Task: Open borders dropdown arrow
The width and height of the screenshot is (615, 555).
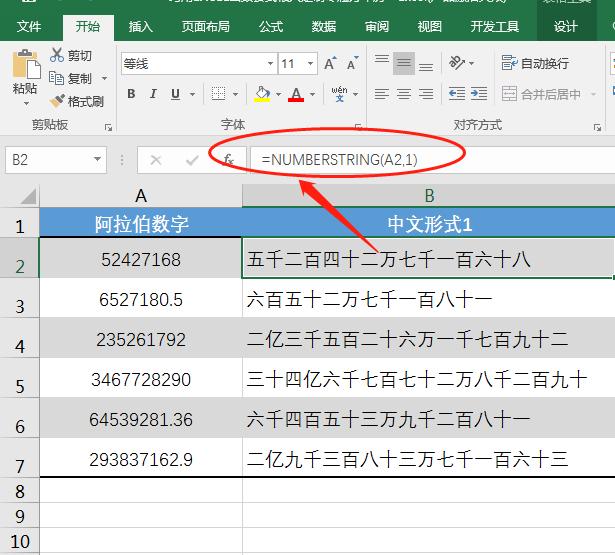Action: coord(235,94)
